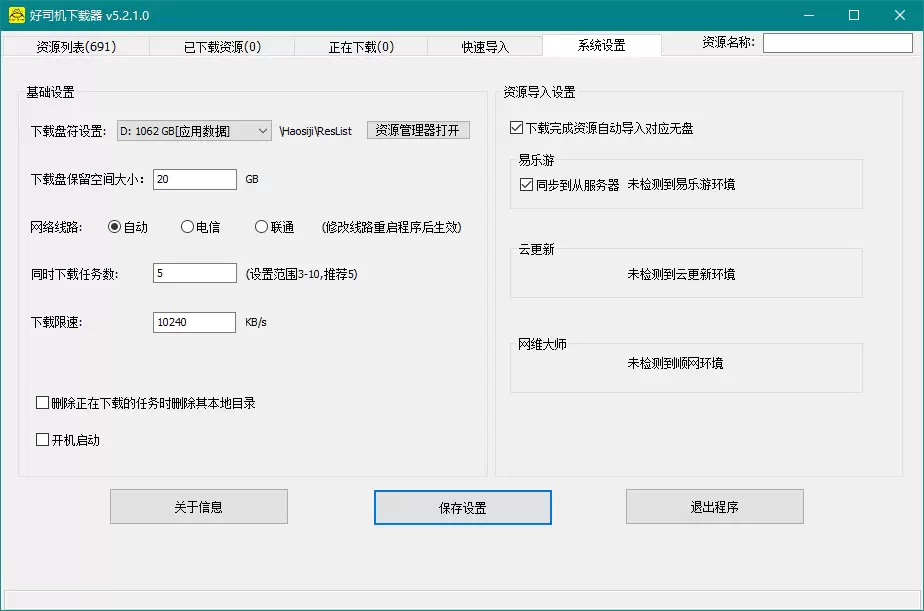The width and height of the screenshot is (924, 611).
Task: Click the \Haosiji\ResList path text
Action: (315, 131)
